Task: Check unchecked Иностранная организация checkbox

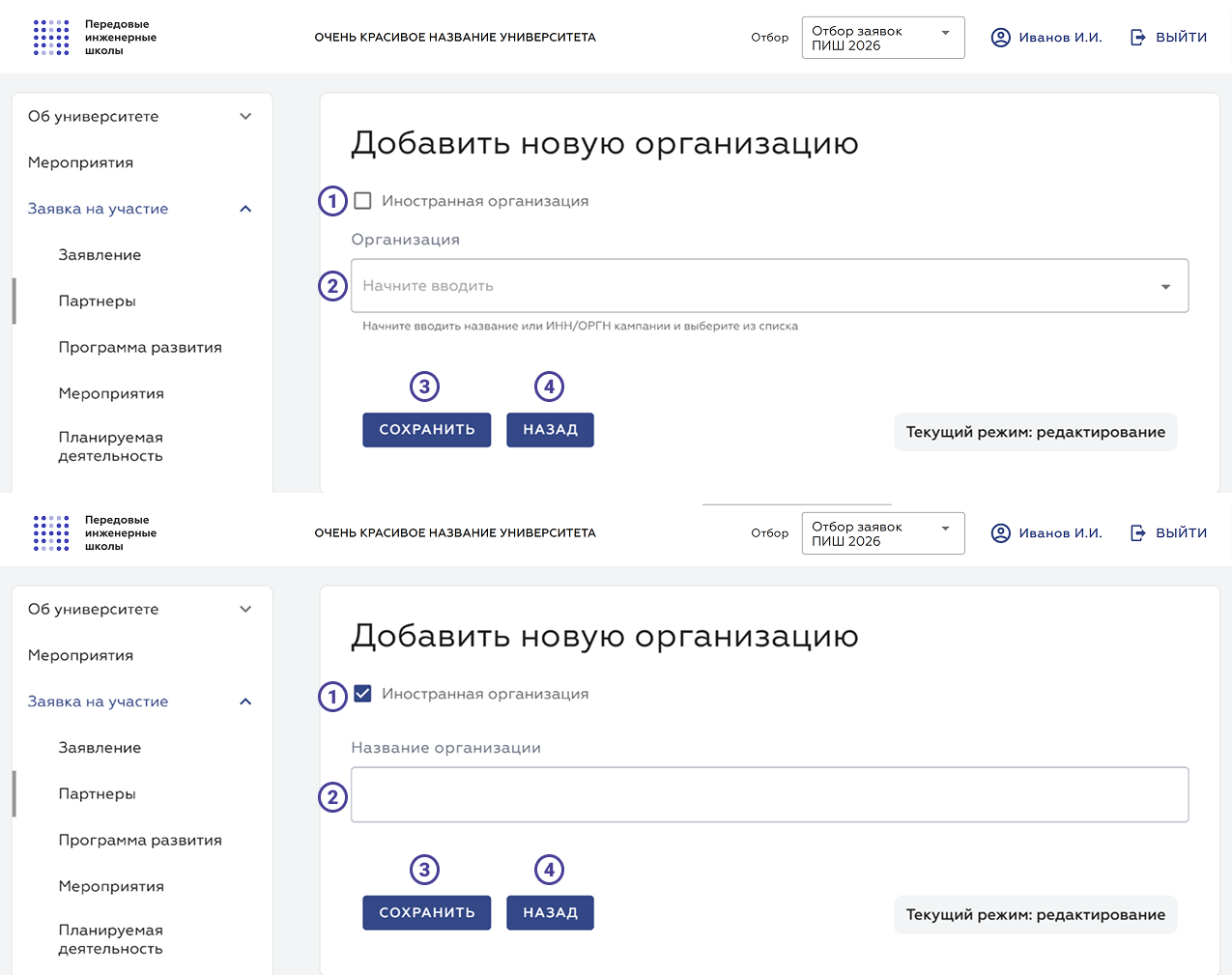Action: [362, 201]
